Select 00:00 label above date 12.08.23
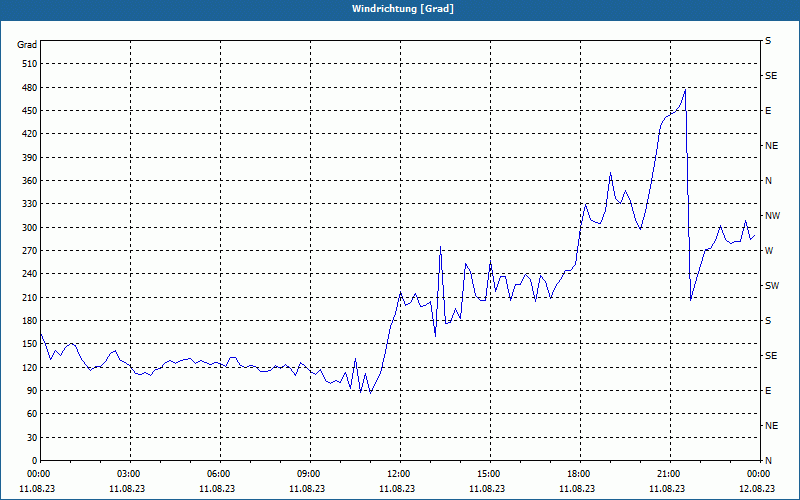The image size is (800, 500). (x=757, y=473)
